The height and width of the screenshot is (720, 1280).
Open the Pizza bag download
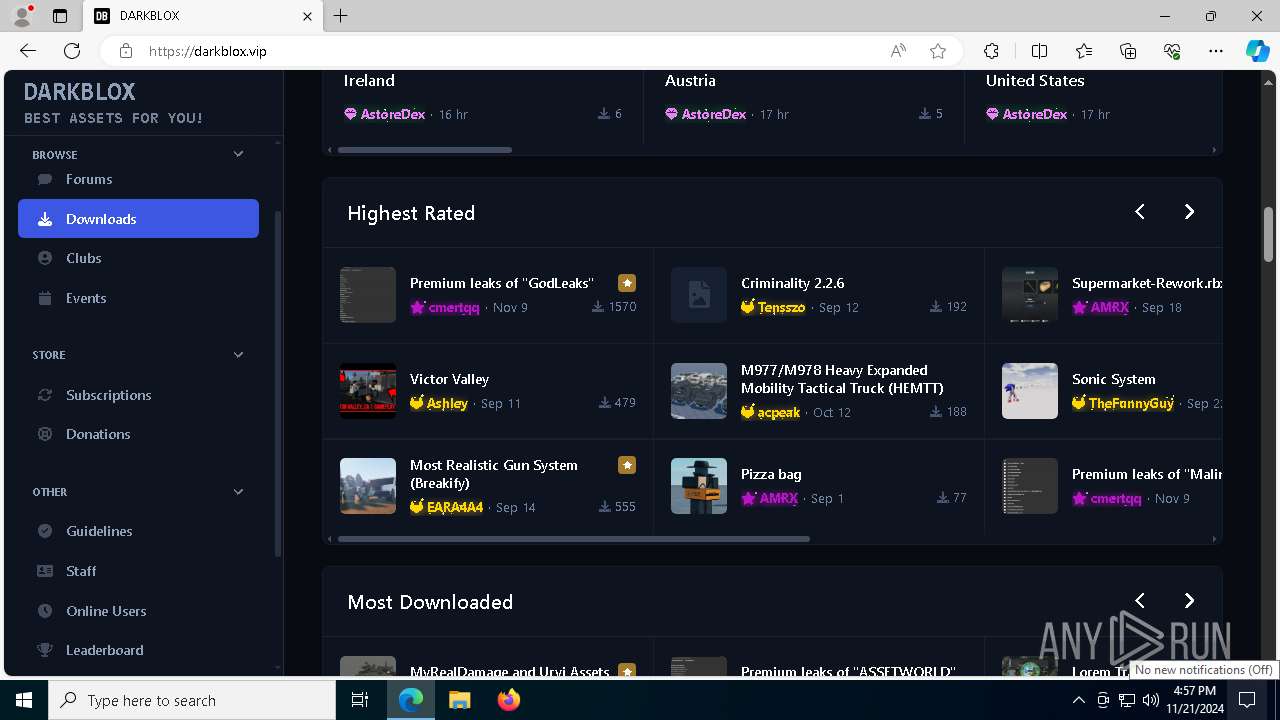771,474
